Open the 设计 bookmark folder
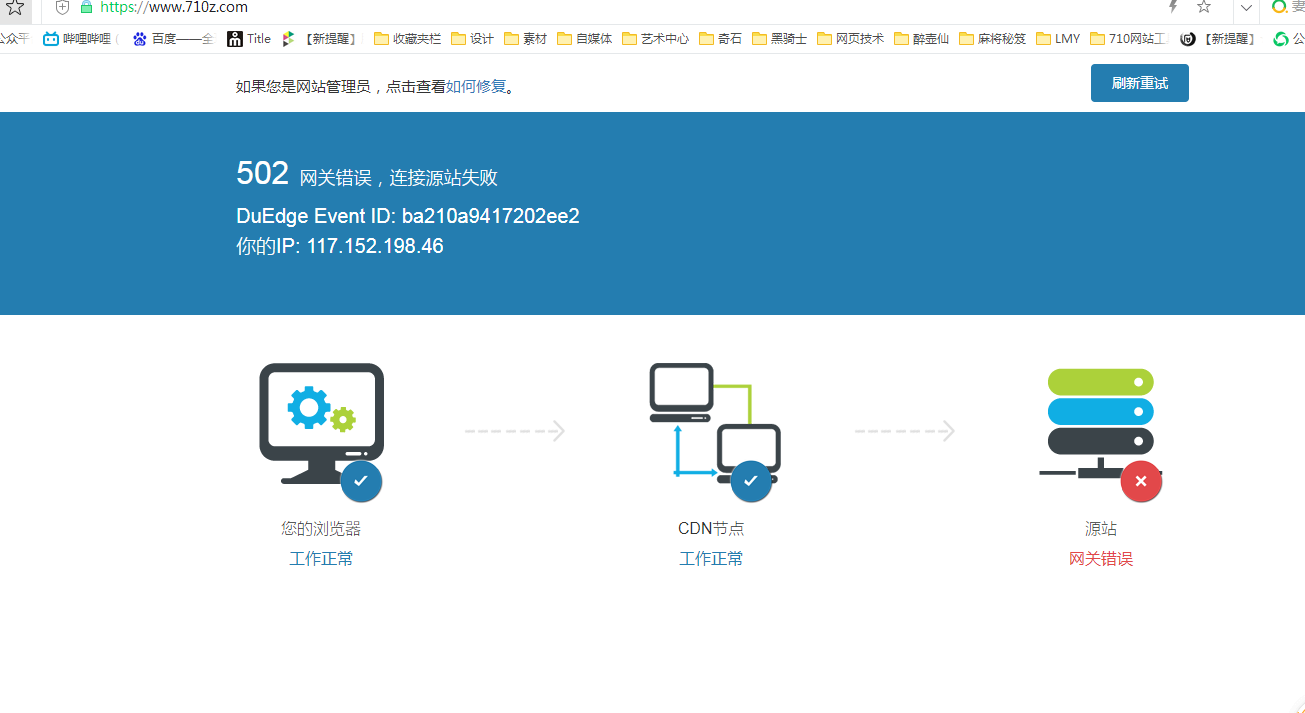Viewport: 1305px width, 713px height. pos(472,39)
